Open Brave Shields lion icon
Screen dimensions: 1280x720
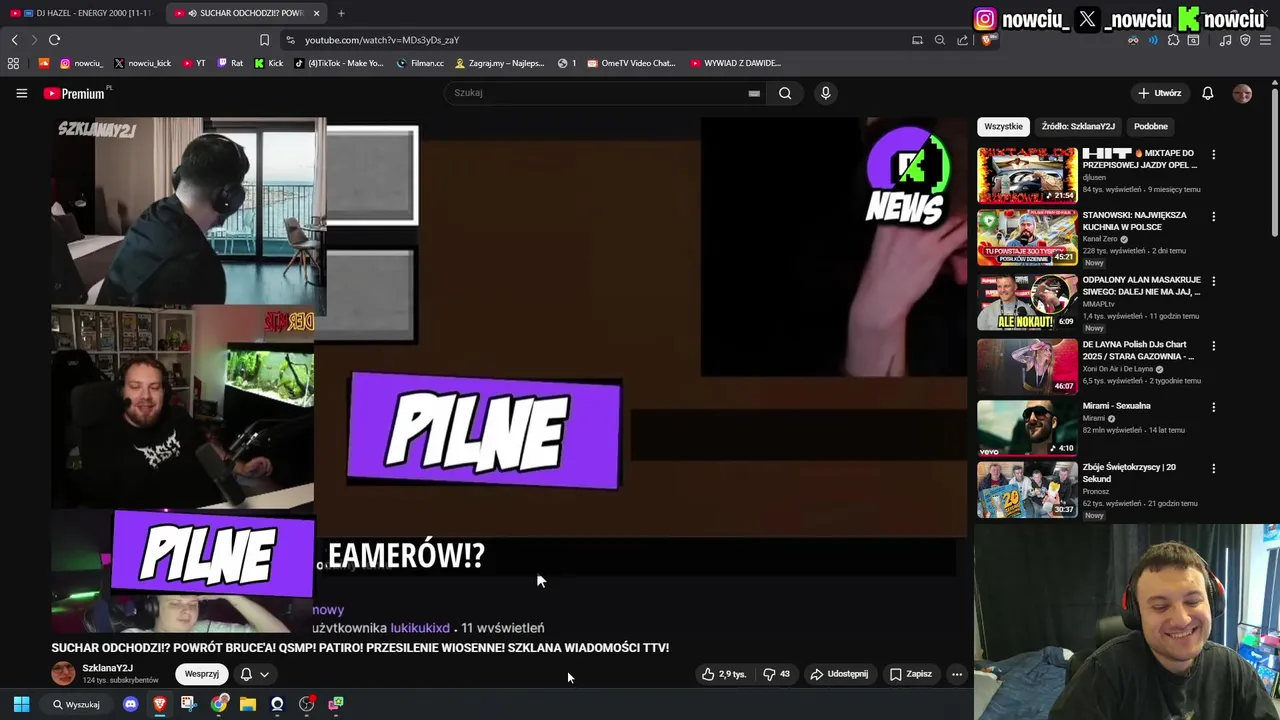(x=988, y=40)
